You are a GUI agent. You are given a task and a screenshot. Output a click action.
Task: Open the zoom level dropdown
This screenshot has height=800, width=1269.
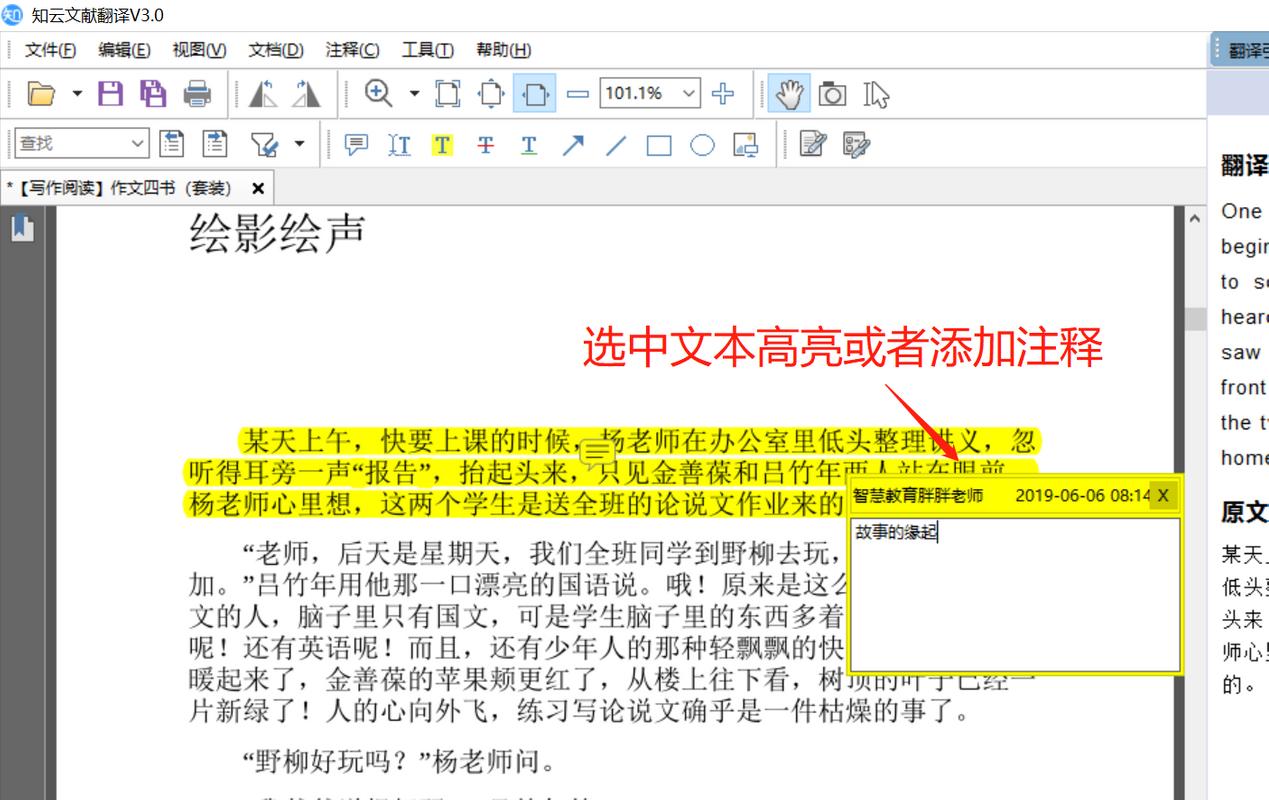click(690, 93)
